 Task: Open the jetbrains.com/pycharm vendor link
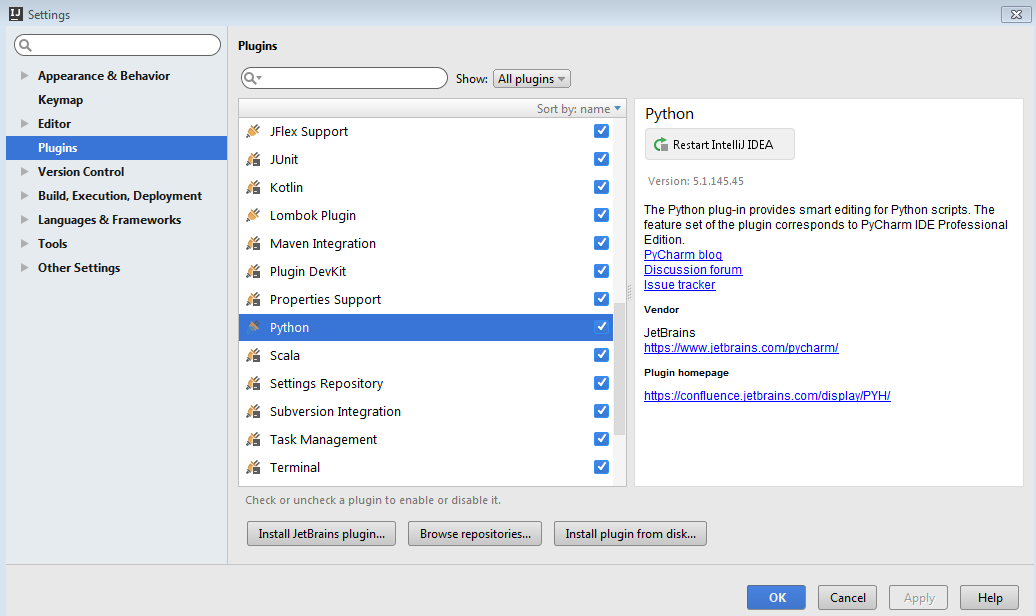[x=741, y=348]
